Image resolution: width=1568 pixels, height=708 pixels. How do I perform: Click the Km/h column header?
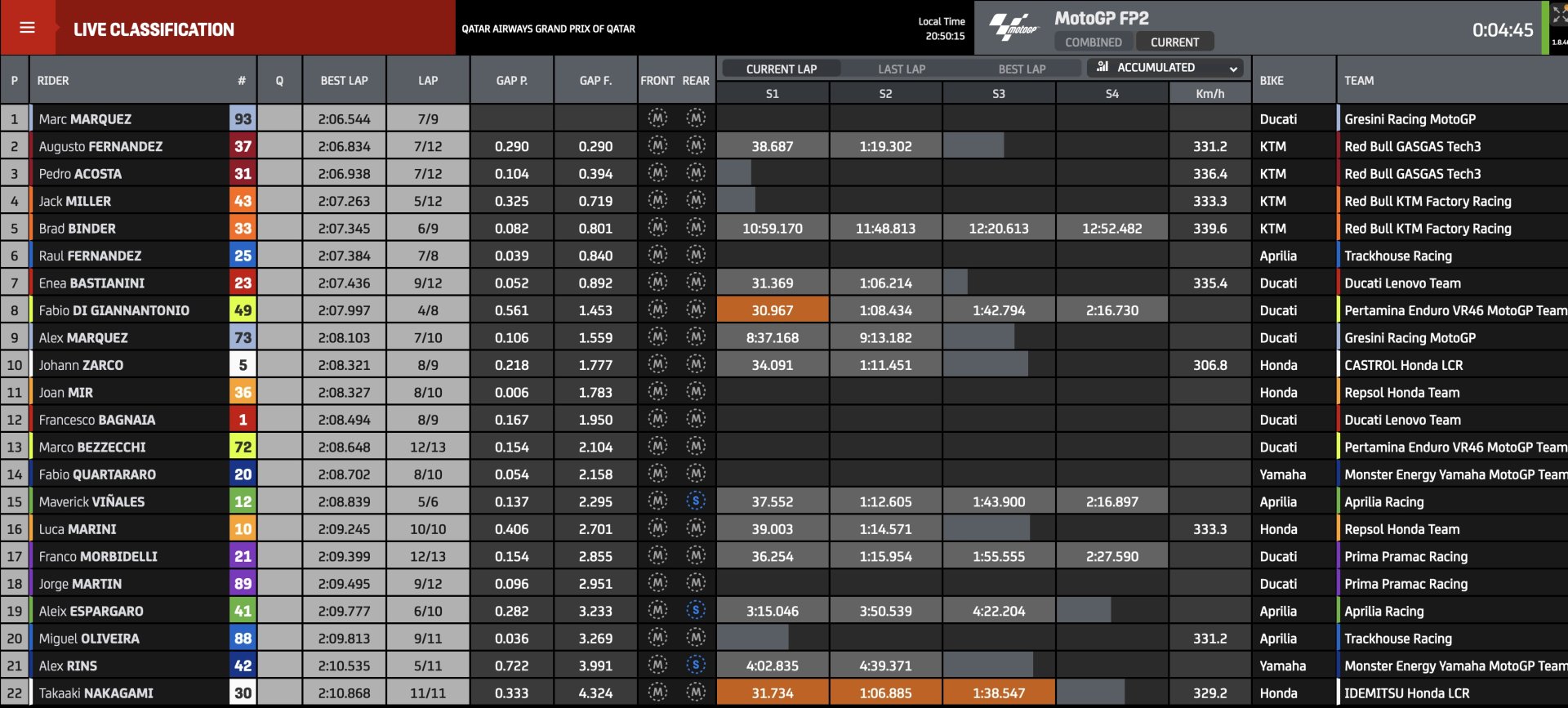pyautogui.click(x=1209, y=94)
